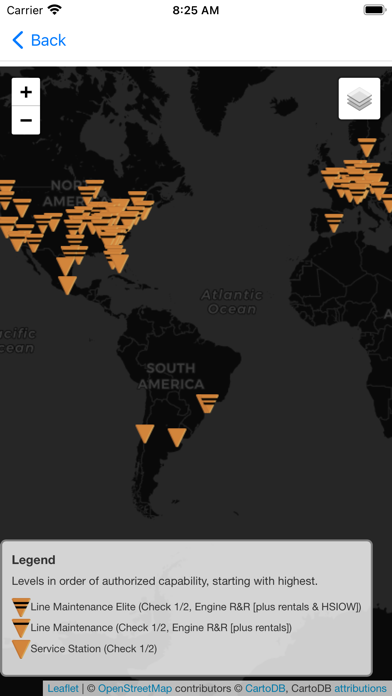Select the Spain marker on Iberian peninsula
Viewport: 392px width, 696px height.
tap(334, 223)
